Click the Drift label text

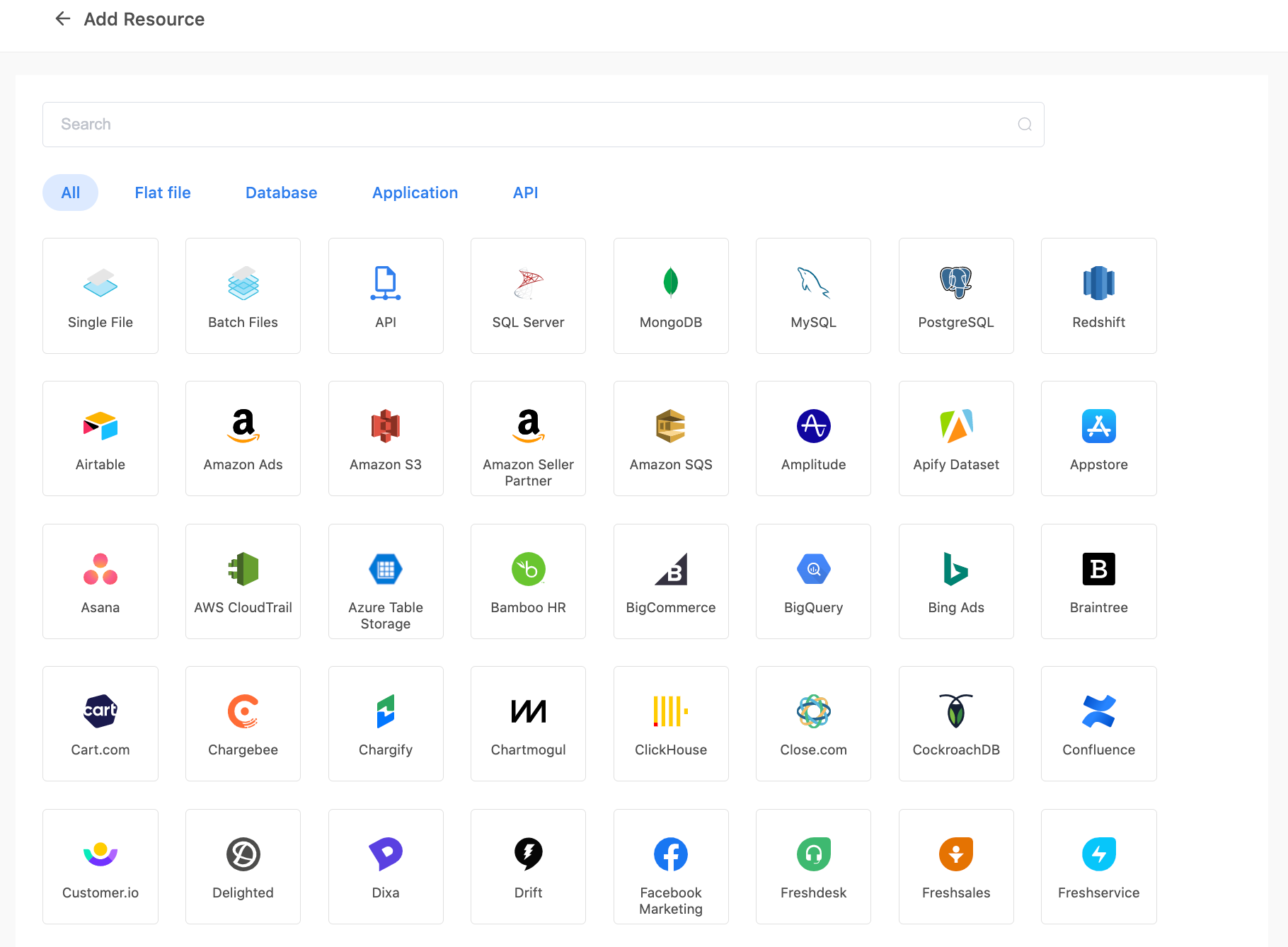coord(529,893)
